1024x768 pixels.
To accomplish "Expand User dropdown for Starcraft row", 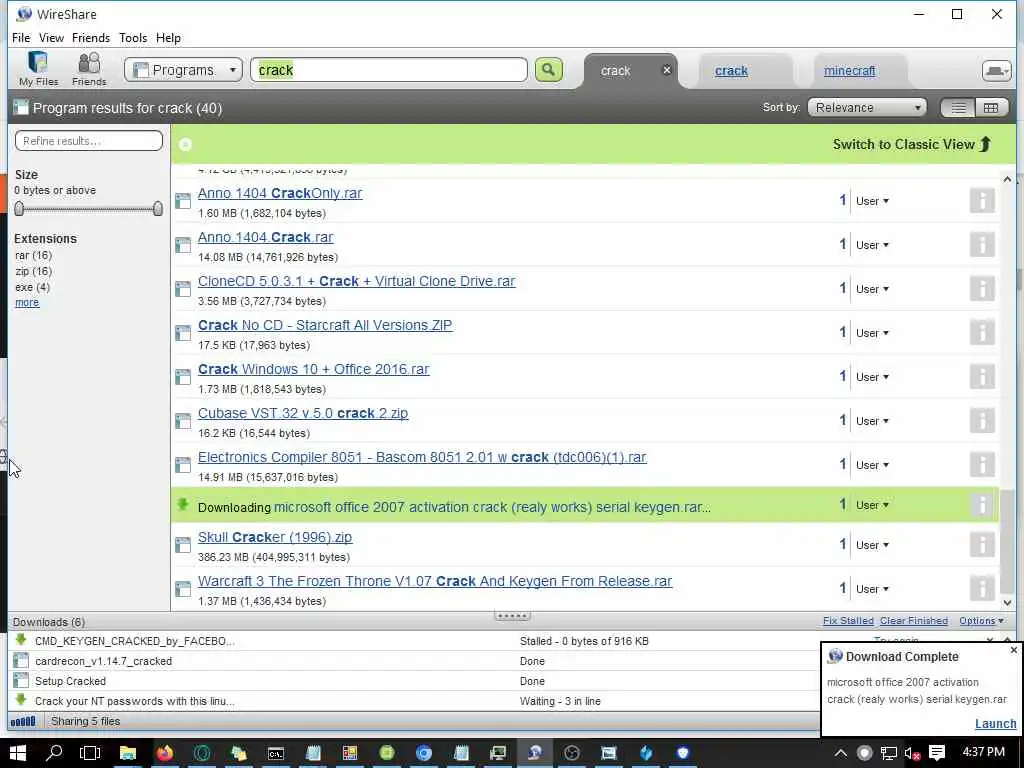I will tap(872, 333).
